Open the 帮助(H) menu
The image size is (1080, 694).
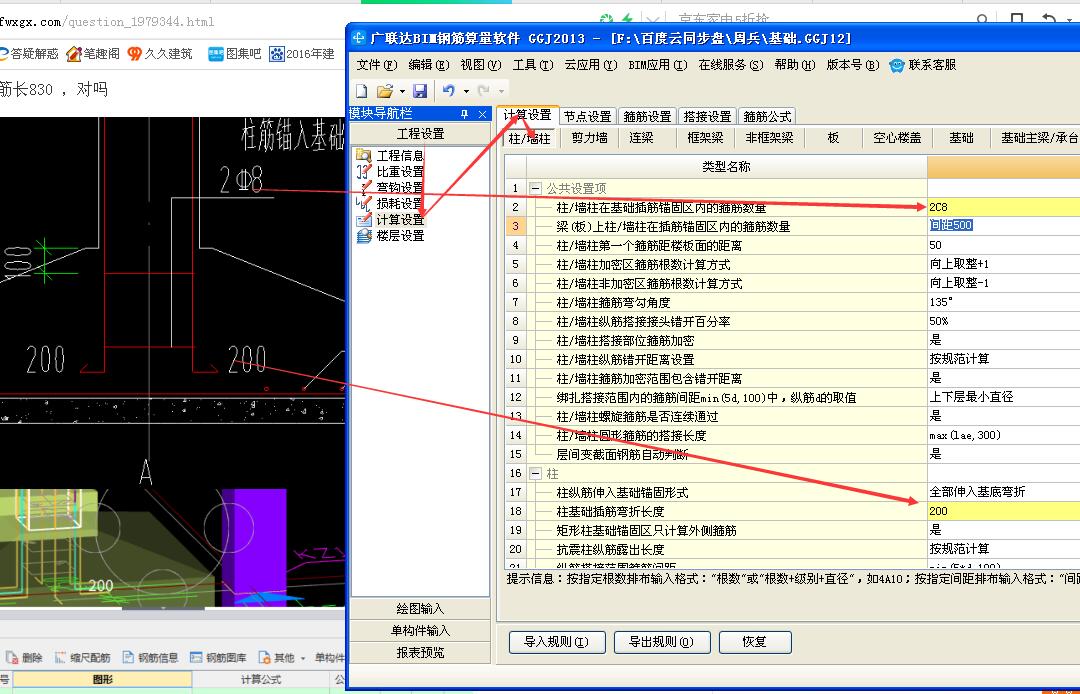pyautogui.click(x=795, y=65)
